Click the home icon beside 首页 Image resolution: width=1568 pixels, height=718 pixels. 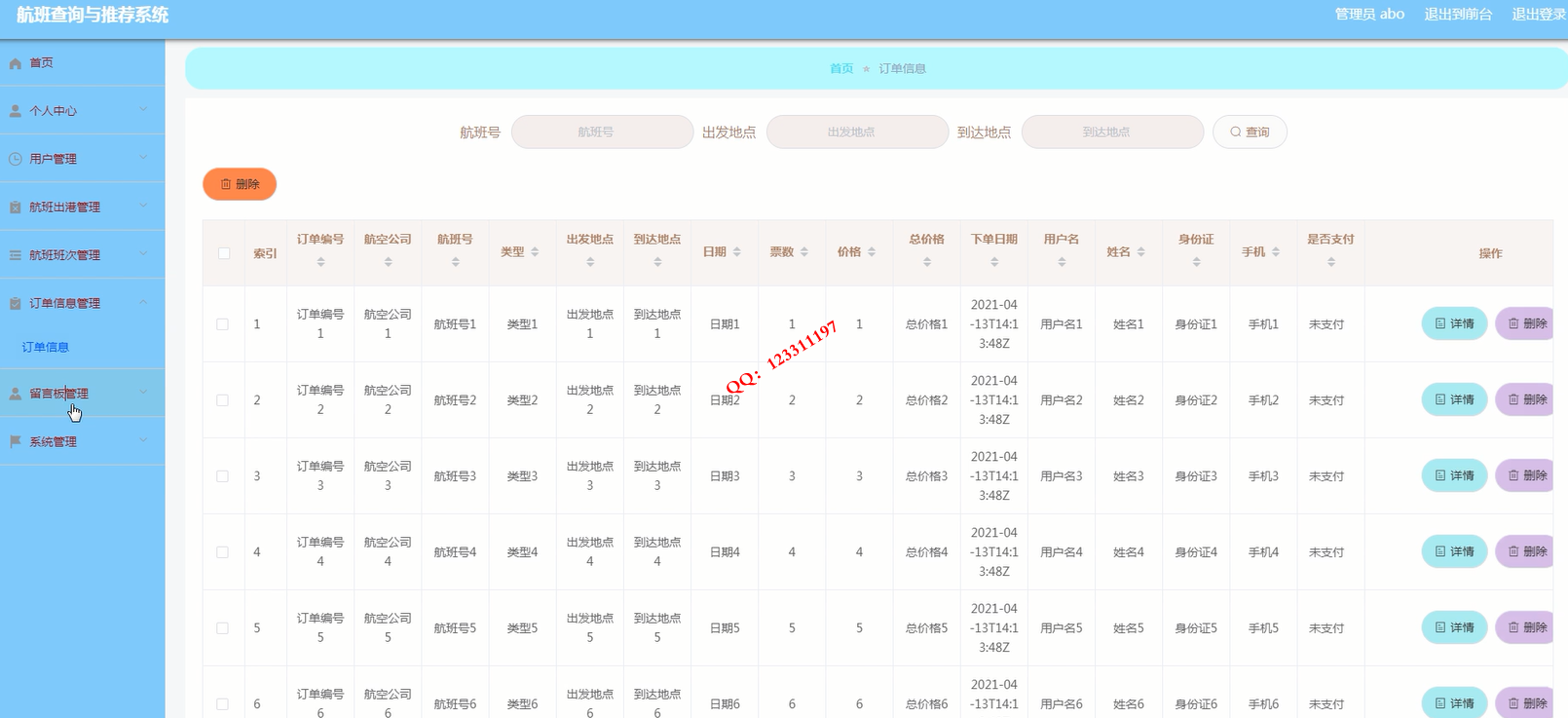[x=16, y=63]
